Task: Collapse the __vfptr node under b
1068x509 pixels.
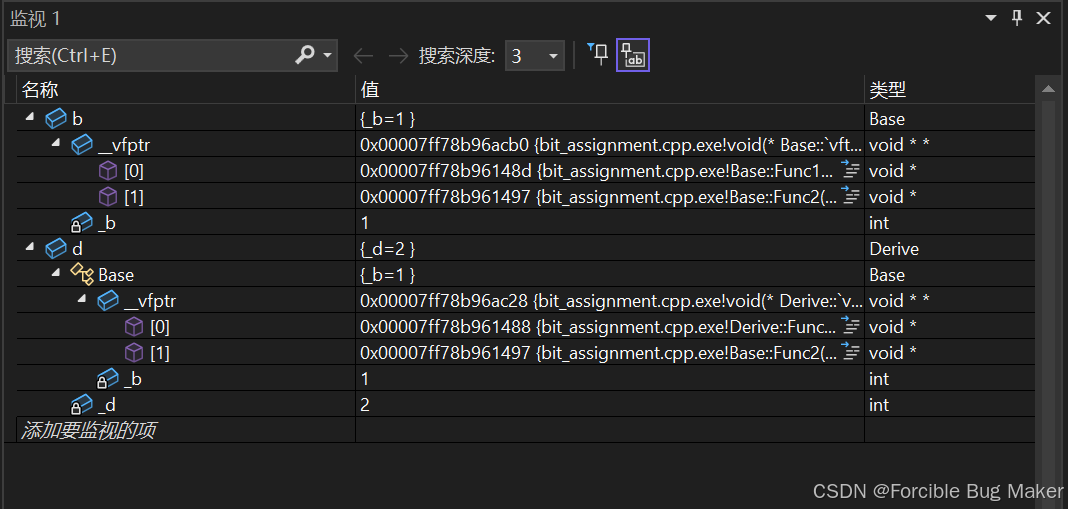Action: click(x=56, y=144)
